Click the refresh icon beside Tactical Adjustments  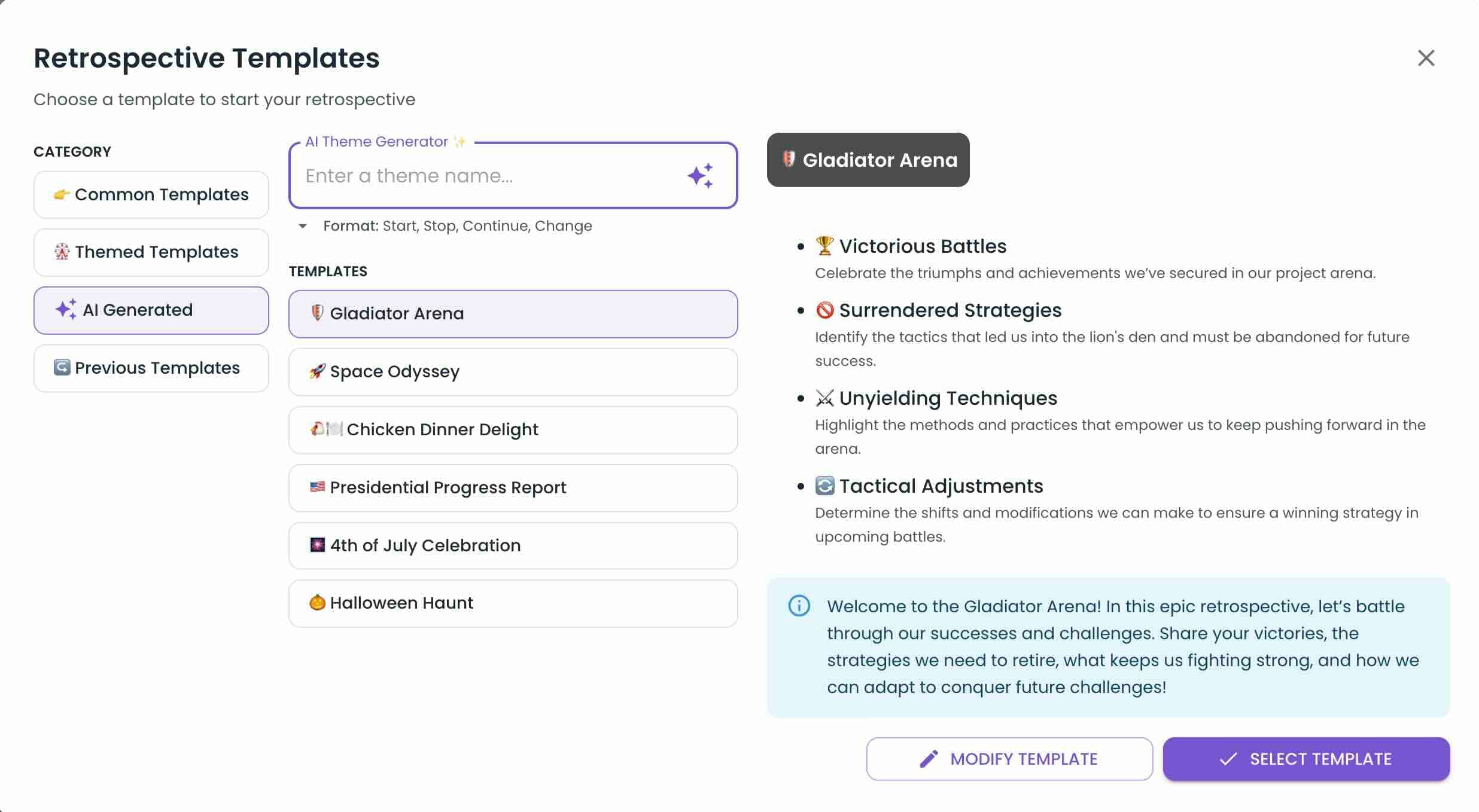point(824,486)
